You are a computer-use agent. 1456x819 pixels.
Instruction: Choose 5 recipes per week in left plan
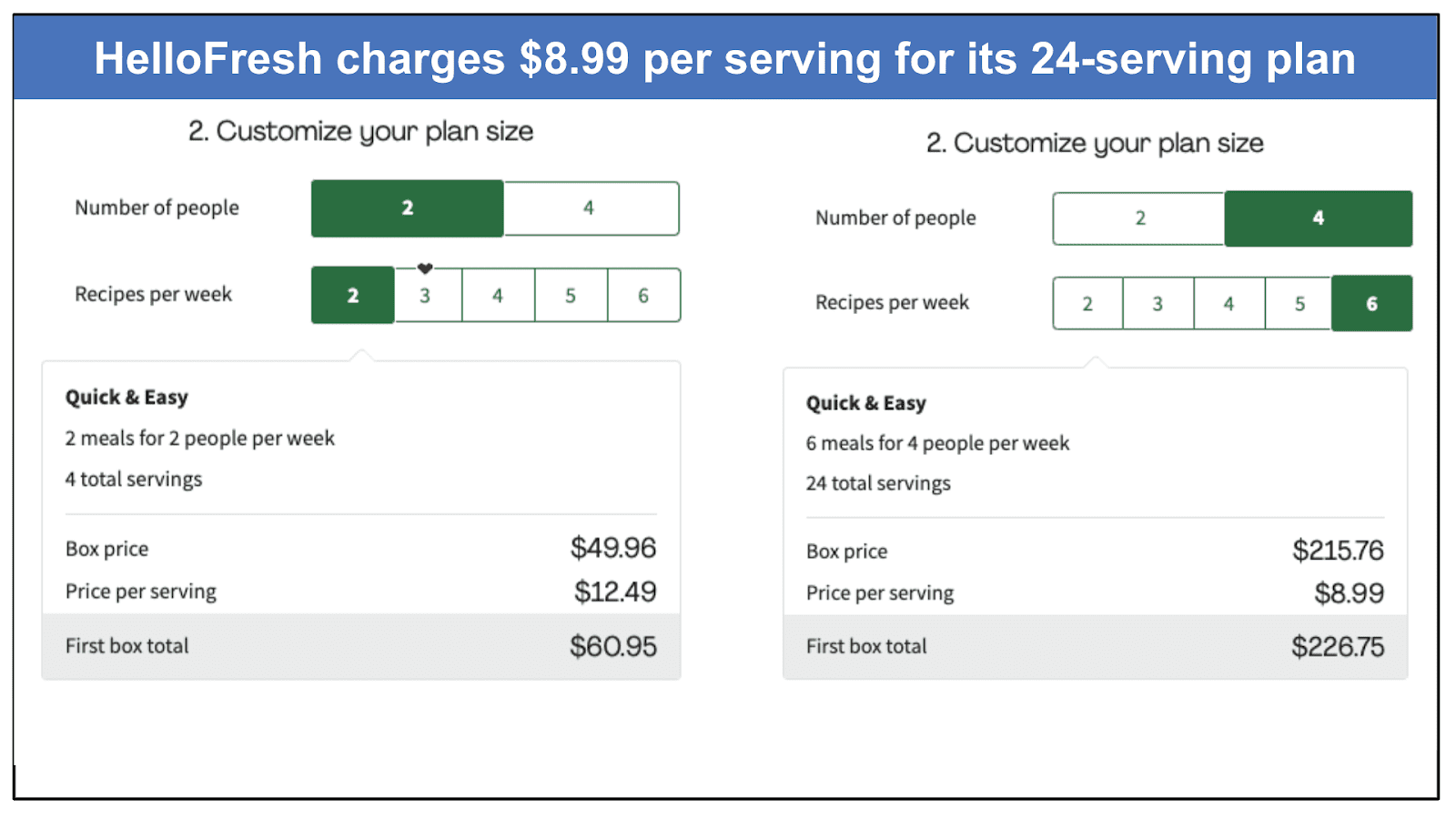571,295
